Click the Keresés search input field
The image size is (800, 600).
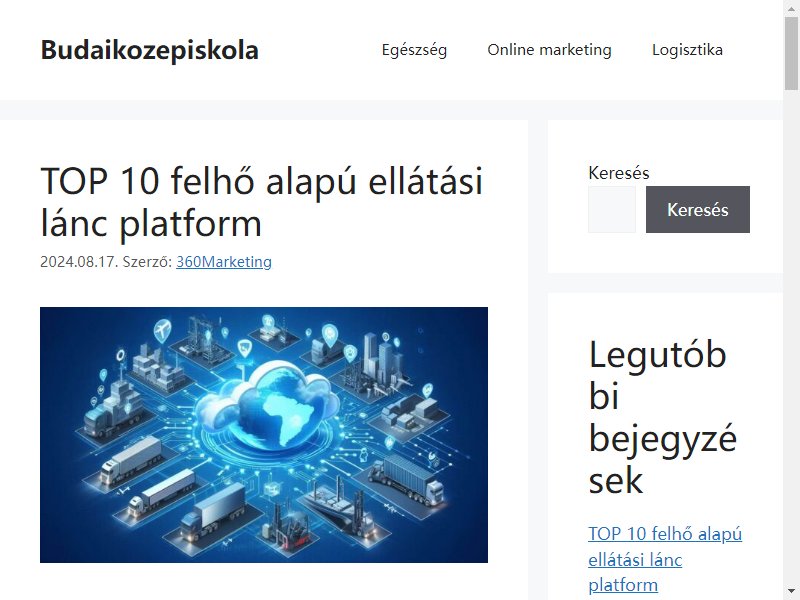[612, 209]
